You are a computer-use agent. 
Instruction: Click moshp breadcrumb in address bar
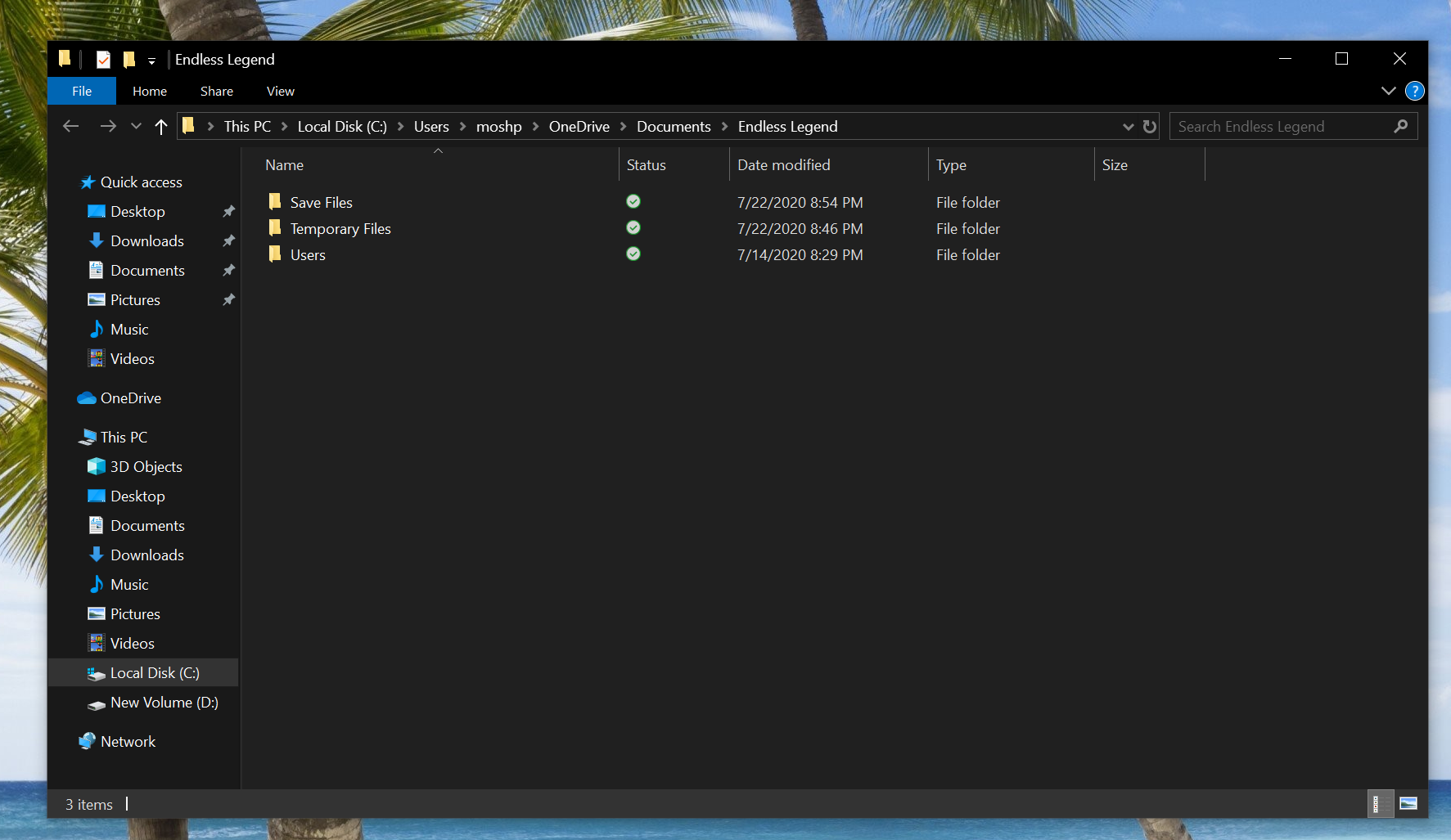[499, 126]
